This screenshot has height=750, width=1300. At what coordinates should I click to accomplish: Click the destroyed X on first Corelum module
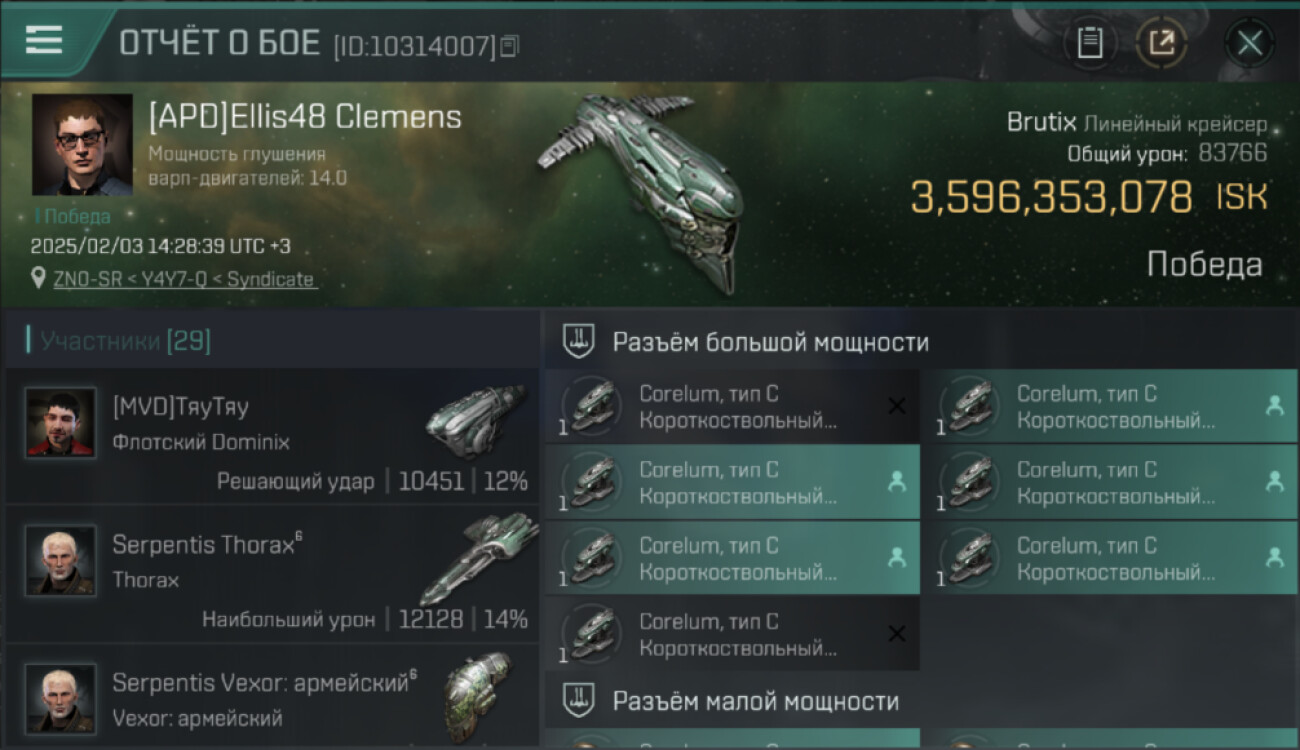(897, 406)
